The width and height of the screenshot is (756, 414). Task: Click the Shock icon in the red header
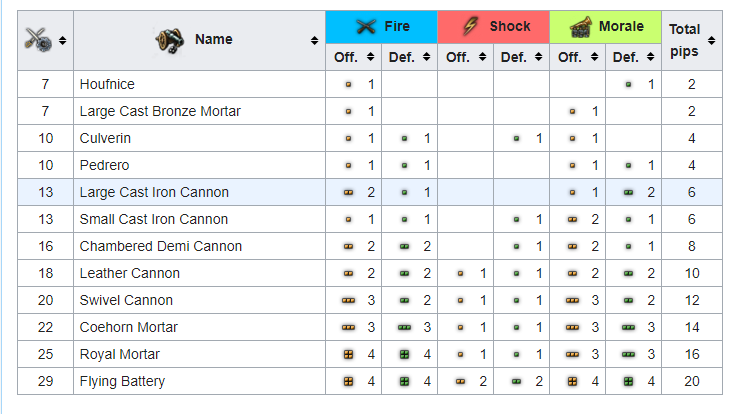click(472, 27)
